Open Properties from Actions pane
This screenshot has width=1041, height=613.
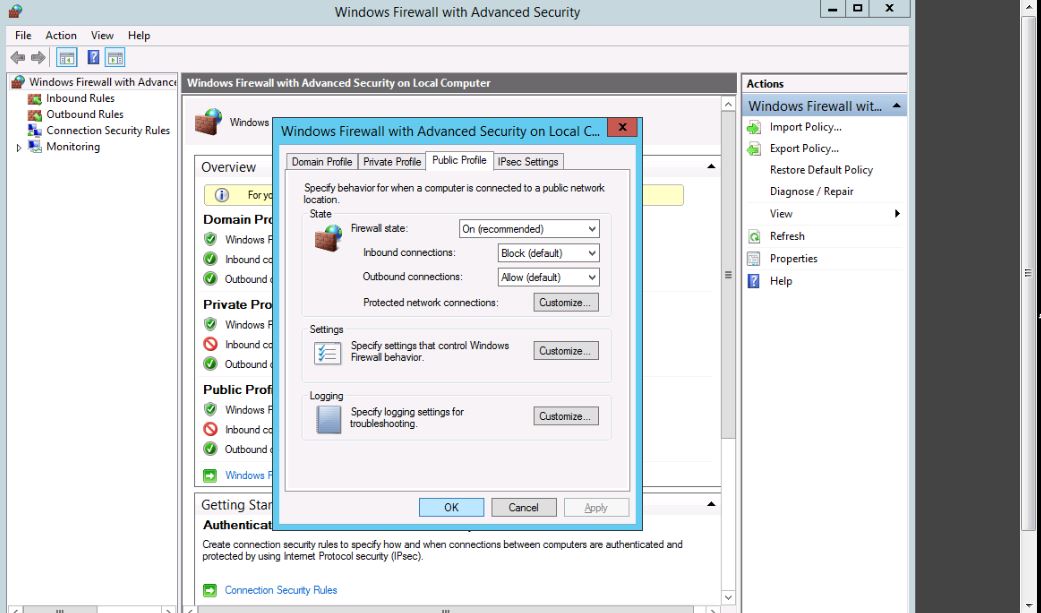793,258
